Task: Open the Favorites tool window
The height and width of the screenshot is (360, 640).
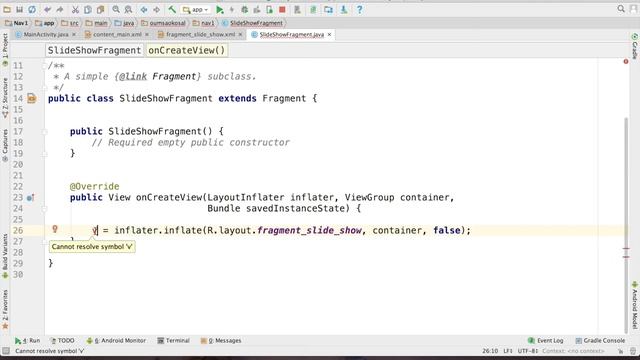Action: 5,309
